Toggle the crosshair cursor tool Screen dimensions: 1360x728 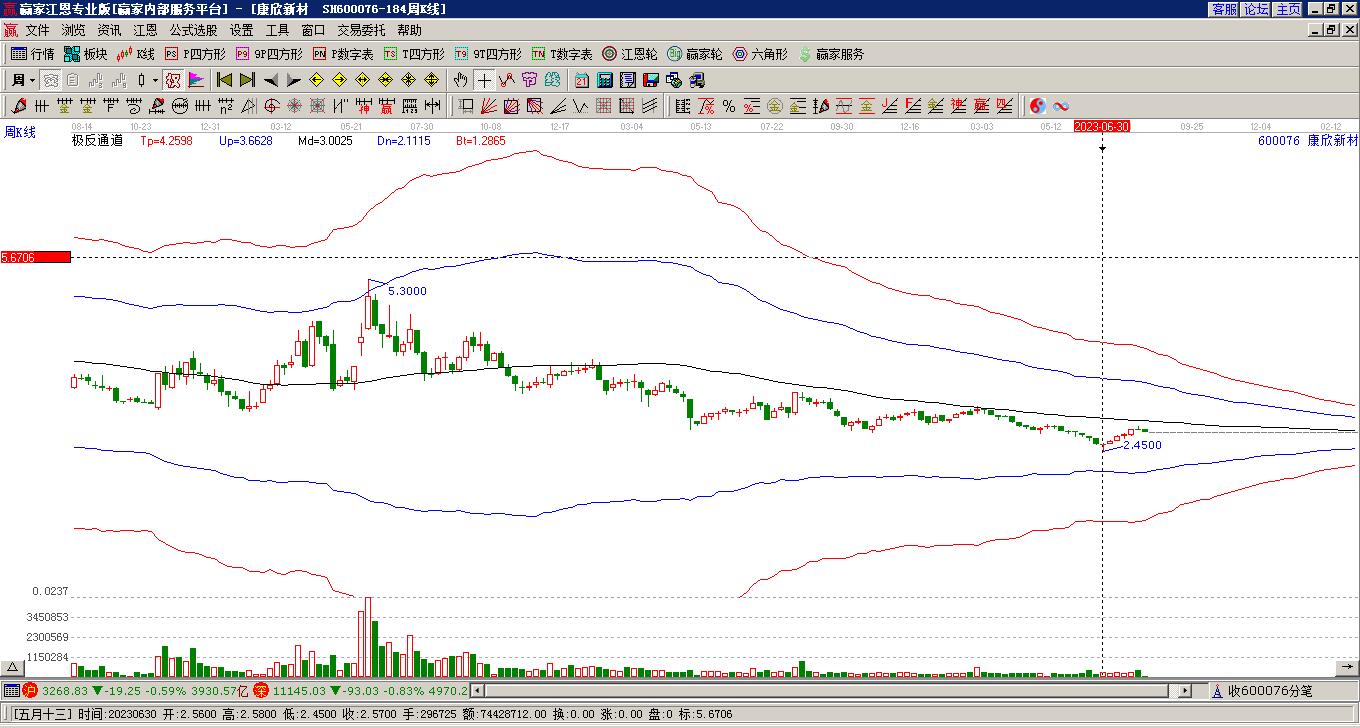[484, 80]
